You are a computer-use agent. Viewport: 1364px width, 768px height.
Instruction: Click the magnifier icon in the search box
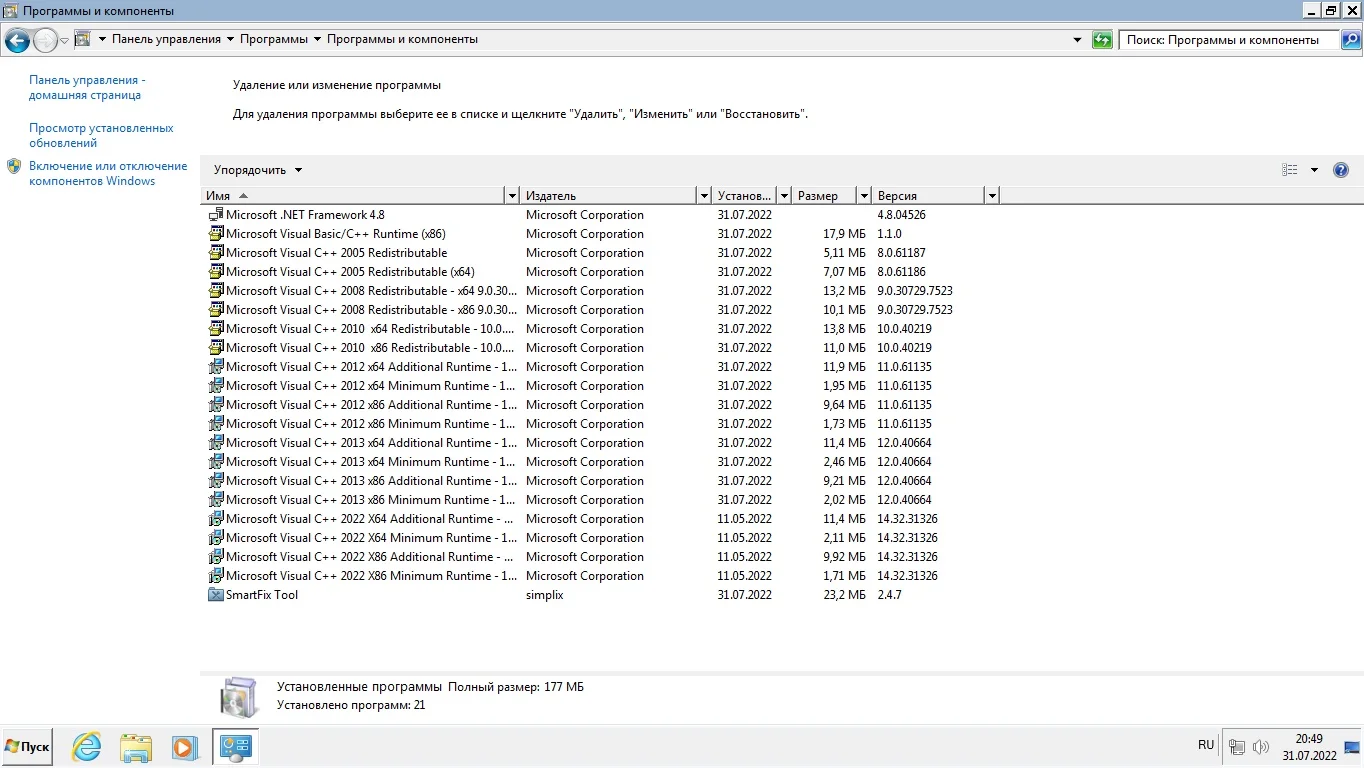(x=1350, y=40)
